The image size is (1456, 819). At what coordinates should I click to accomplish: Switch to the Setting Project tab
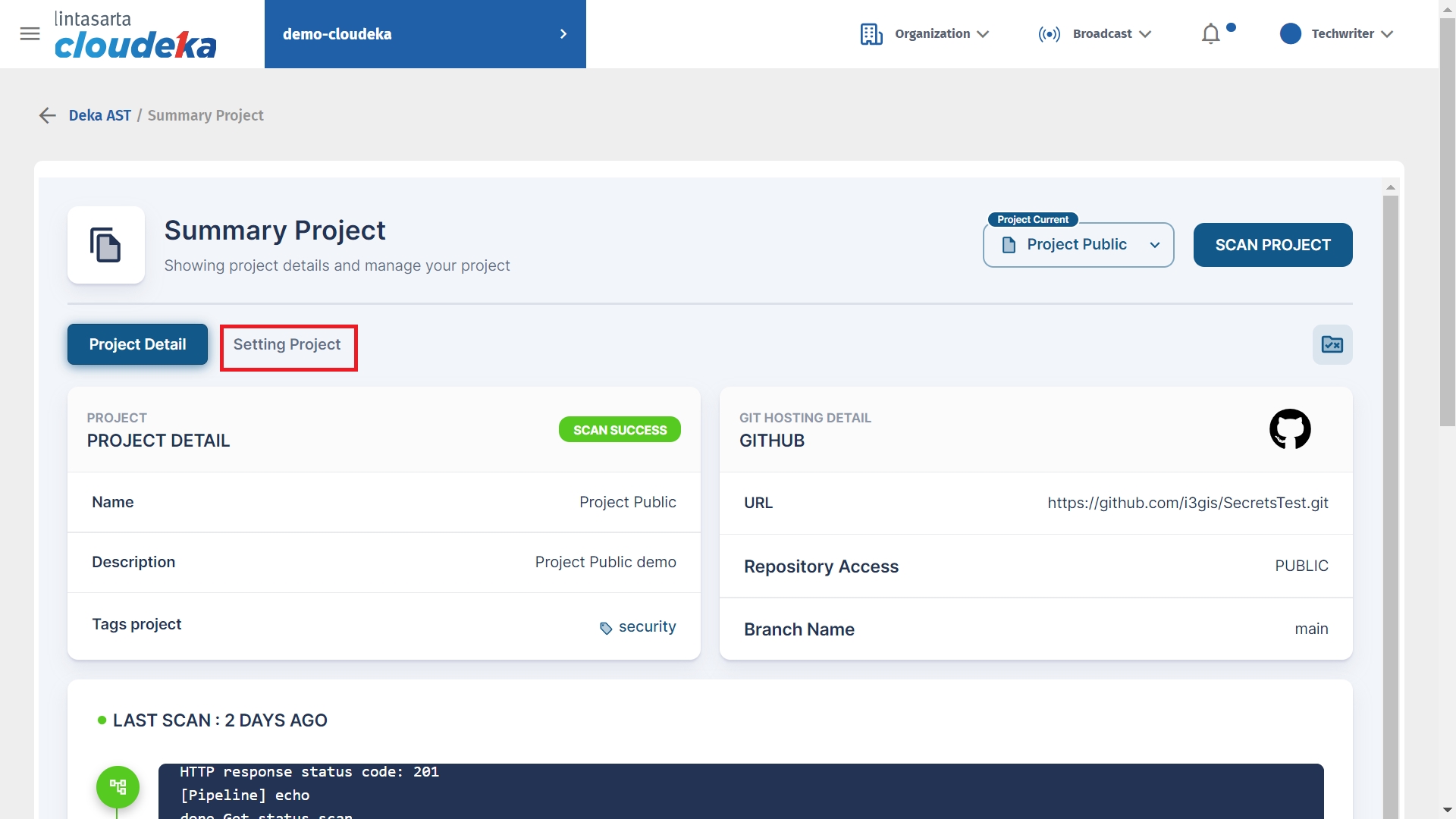(287, 345)
